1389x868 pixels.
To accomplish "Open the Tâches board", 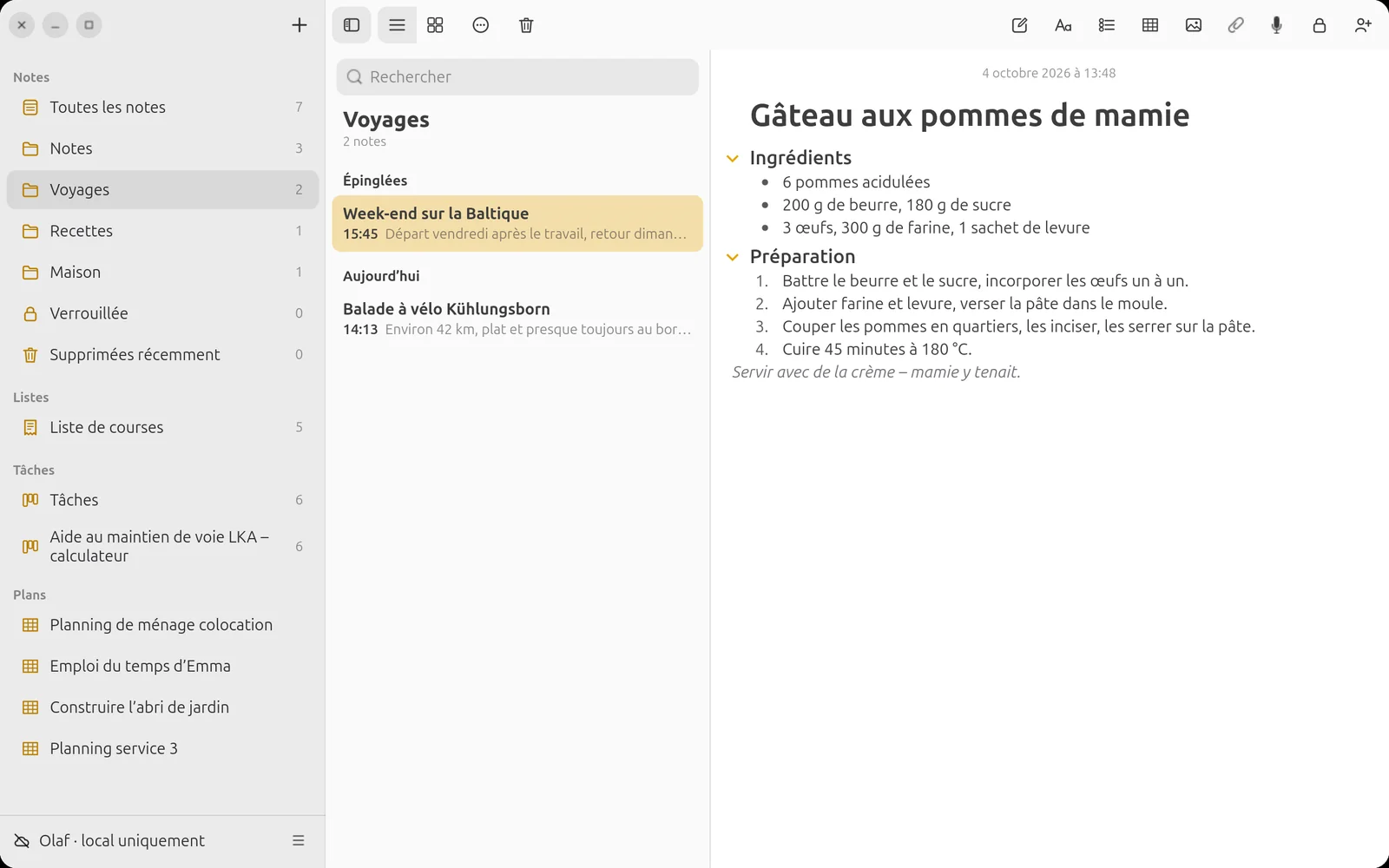I will click(162, 500).
